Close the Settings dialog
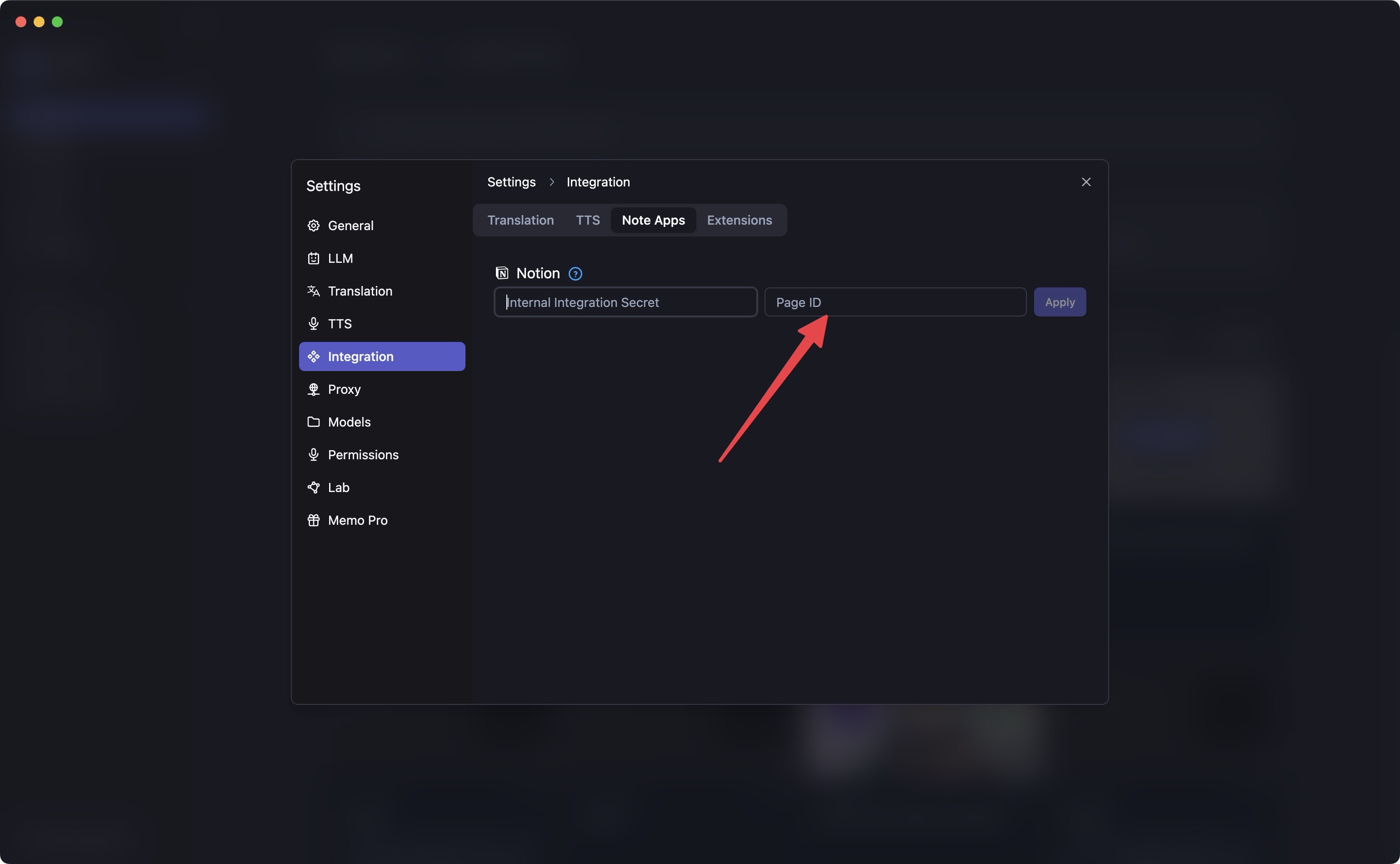Screen dimensions: 1400x864 (1086, 182)
